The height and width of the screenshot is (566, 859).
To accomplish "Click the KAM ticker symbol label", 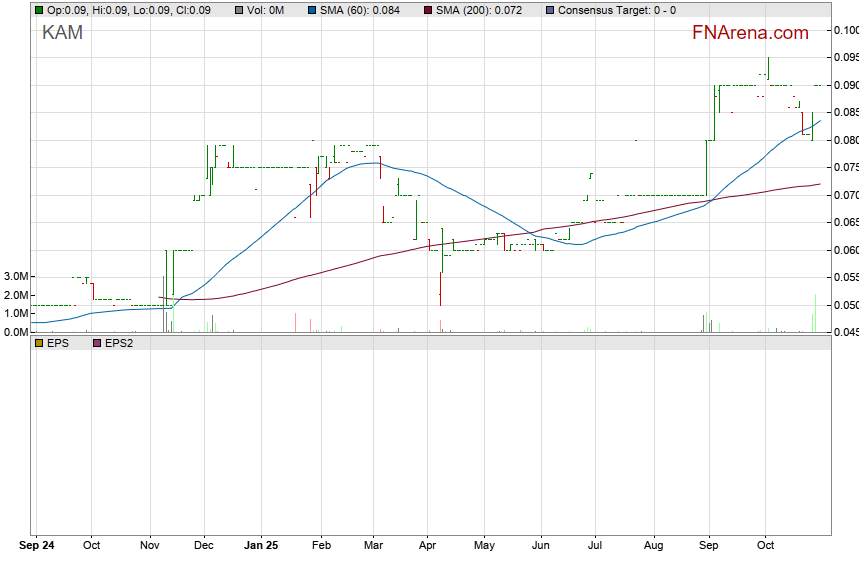I will tap(62, 33).
